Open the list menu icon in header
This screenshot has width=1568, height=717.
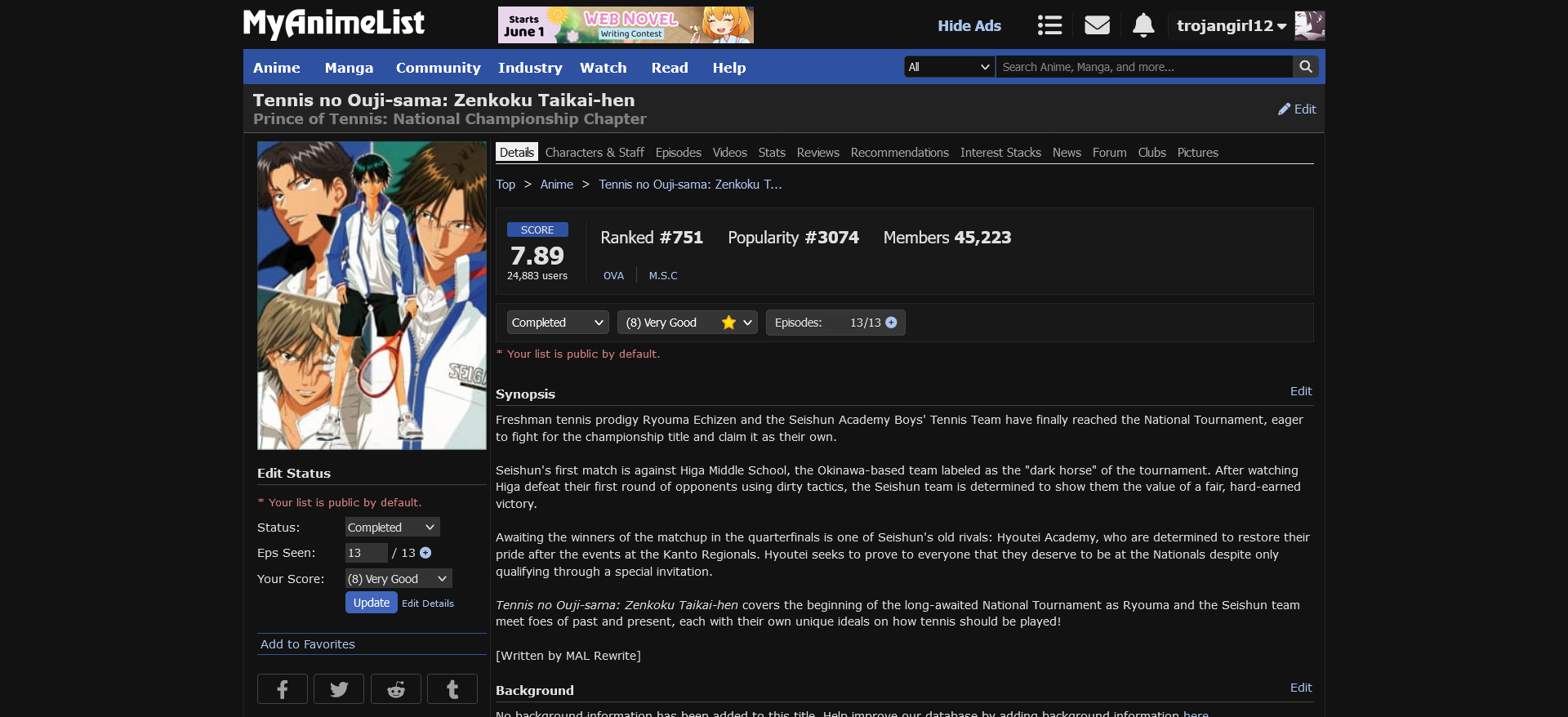[1049, 25]
